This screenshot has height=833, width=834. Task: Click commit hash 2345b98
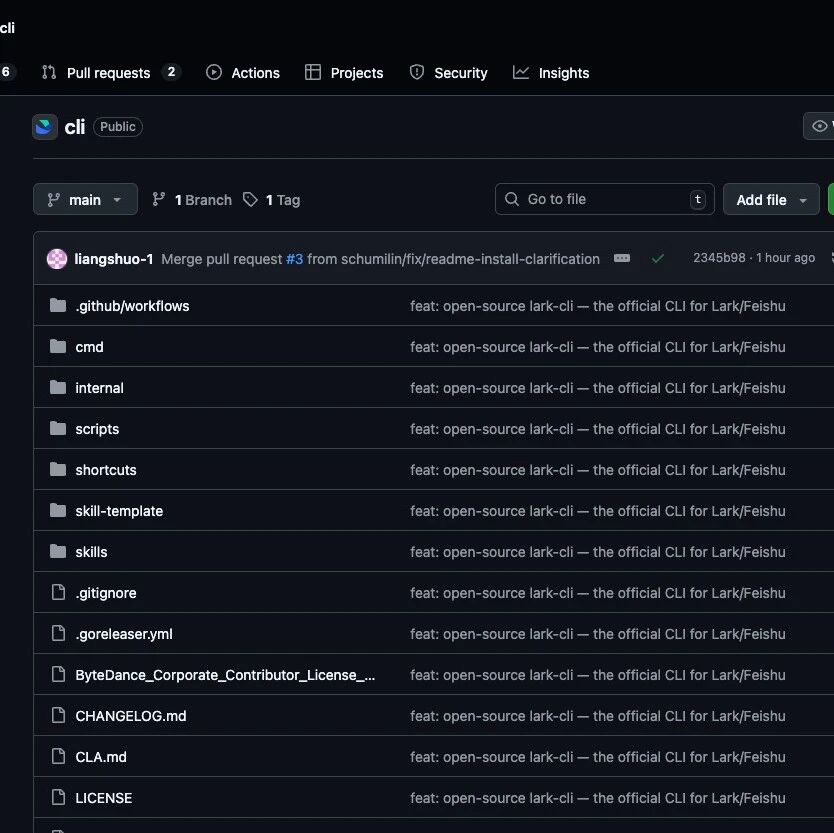click(719, 258)
